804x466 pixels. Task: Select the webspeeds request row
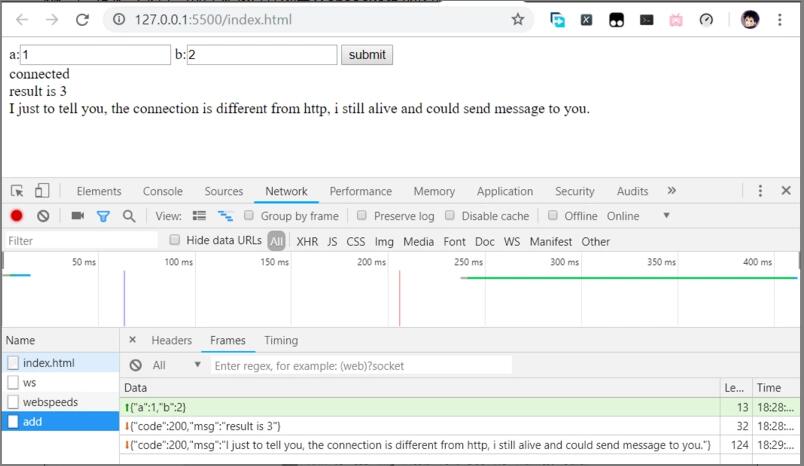[x=61, y=402]
